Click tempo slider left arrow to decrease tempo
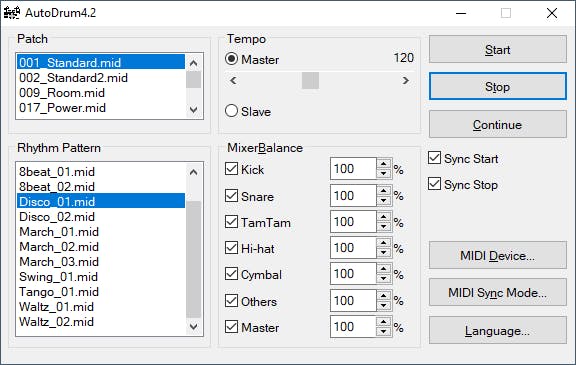 click(233, 80)
